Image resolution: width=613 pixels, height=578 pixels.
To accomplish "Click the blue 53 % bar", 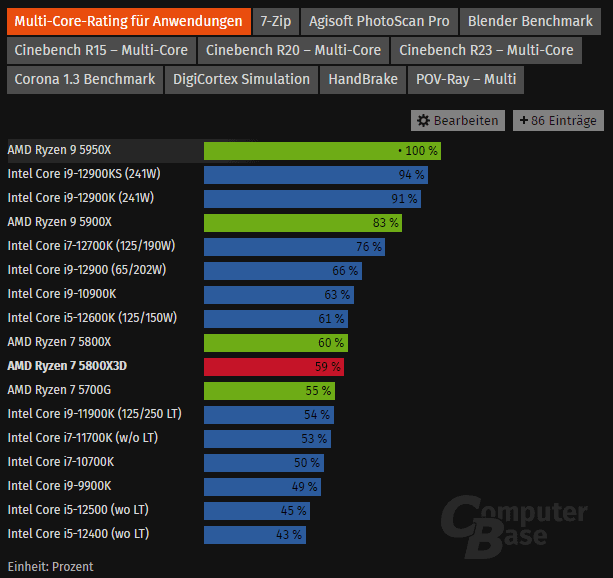I will 267,439.
